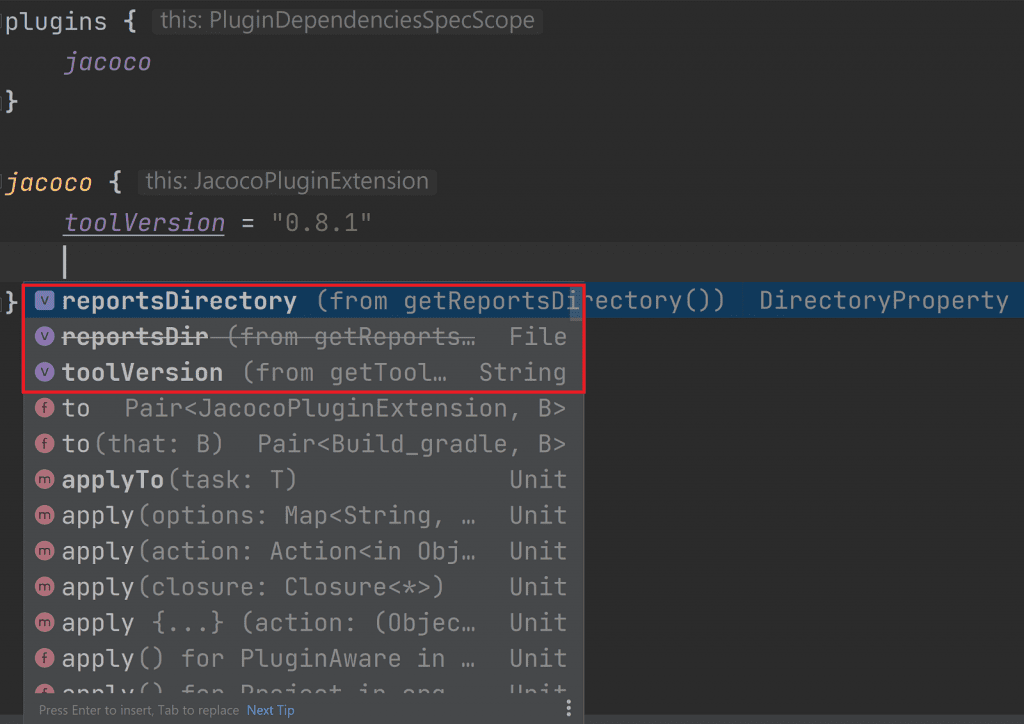1024x724 pixels.
Task: Click method icon next to applyTo(task: T)
Action: click(44, 480)
